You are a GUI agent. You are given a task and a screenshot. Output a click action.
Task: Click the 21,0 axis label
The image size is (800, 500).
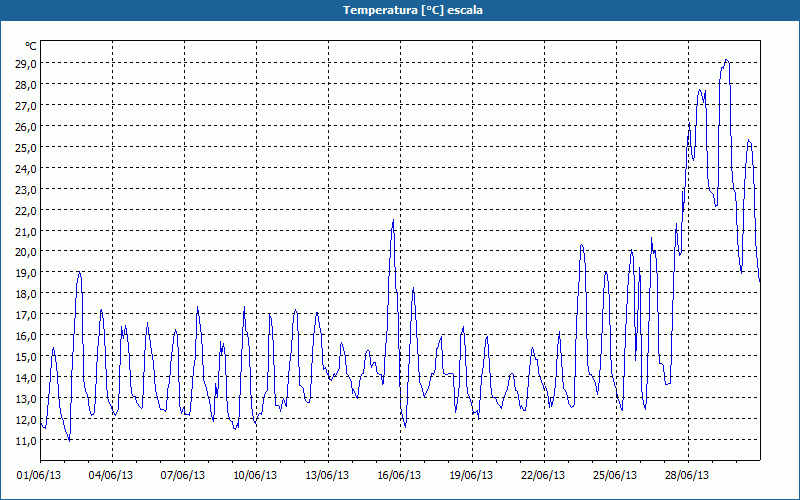[x=25, y=231]
